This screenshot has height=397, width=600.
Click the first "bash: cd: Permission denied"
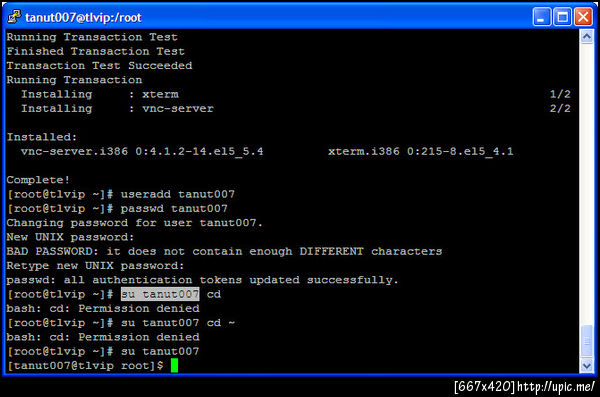click(103, 309)
